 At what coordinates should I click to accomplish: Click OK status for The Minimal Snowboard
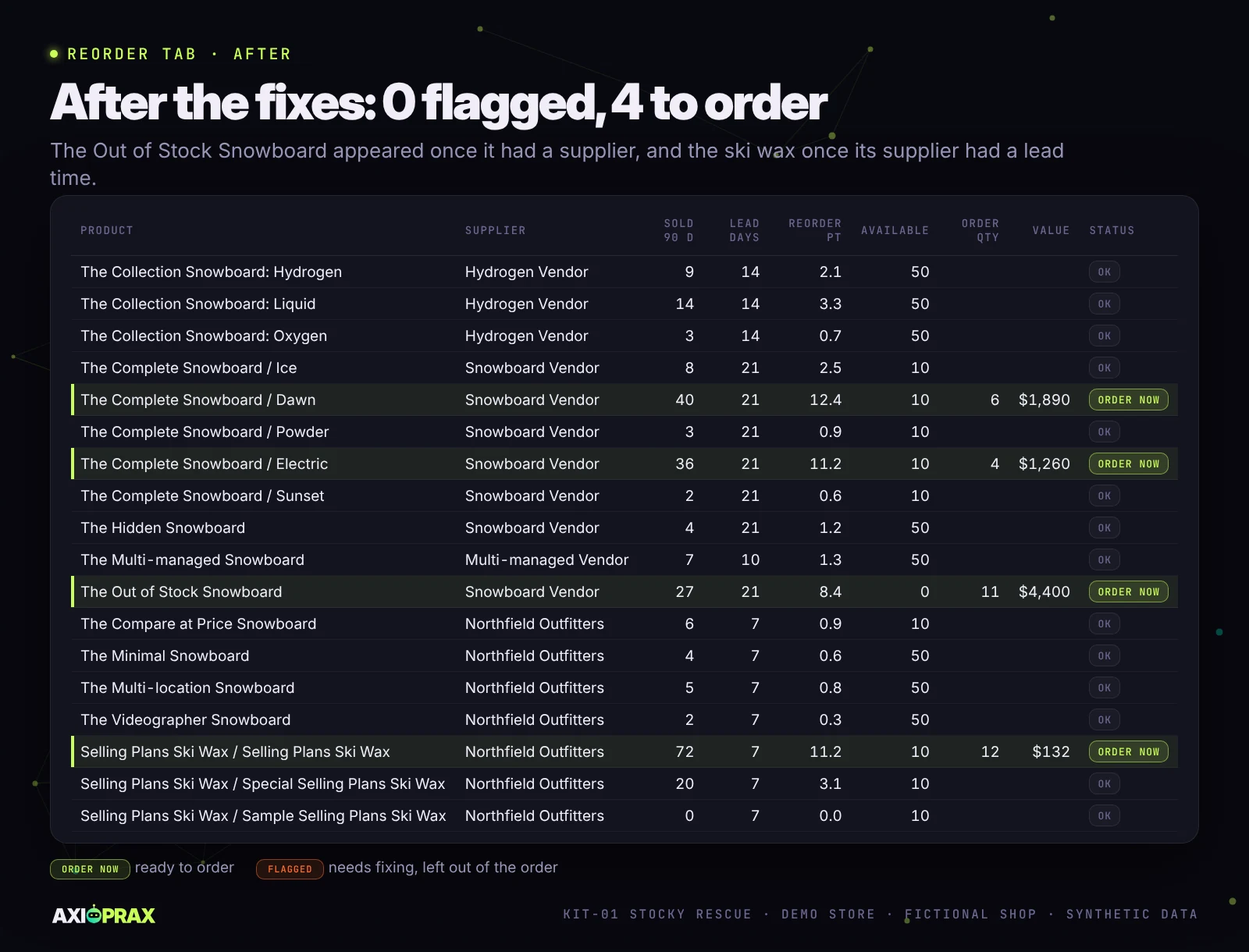coord(1105,655)
